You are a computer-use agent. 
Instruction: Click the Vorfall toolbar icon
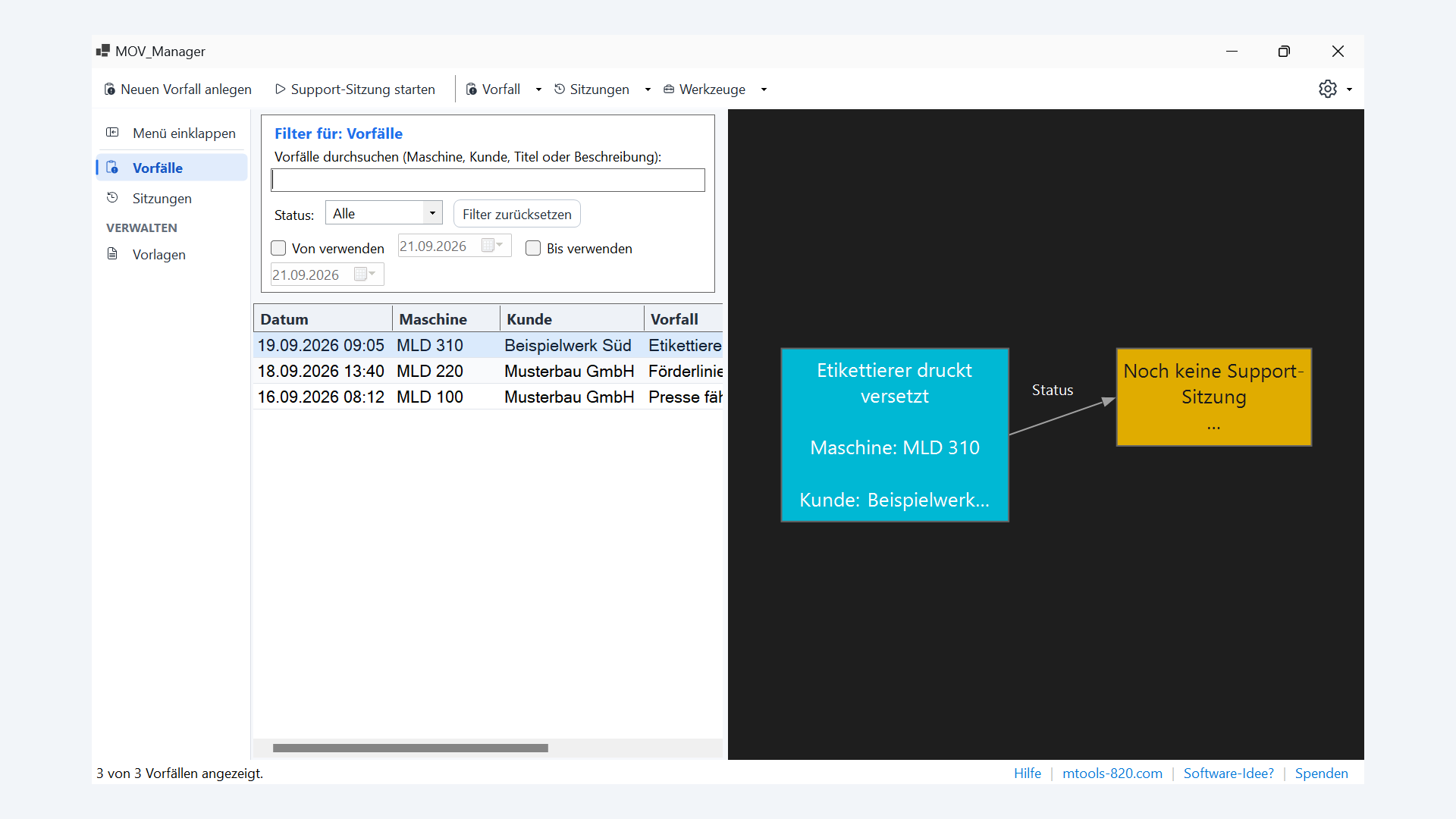pyautogui.click(x=472, y=89)
